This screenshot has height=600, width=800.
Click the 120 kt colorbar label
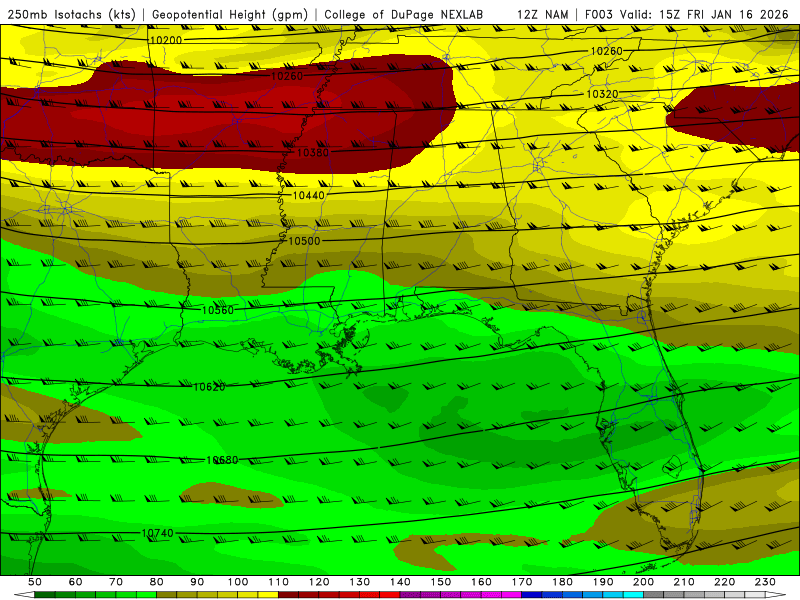[x=319, y=582]
